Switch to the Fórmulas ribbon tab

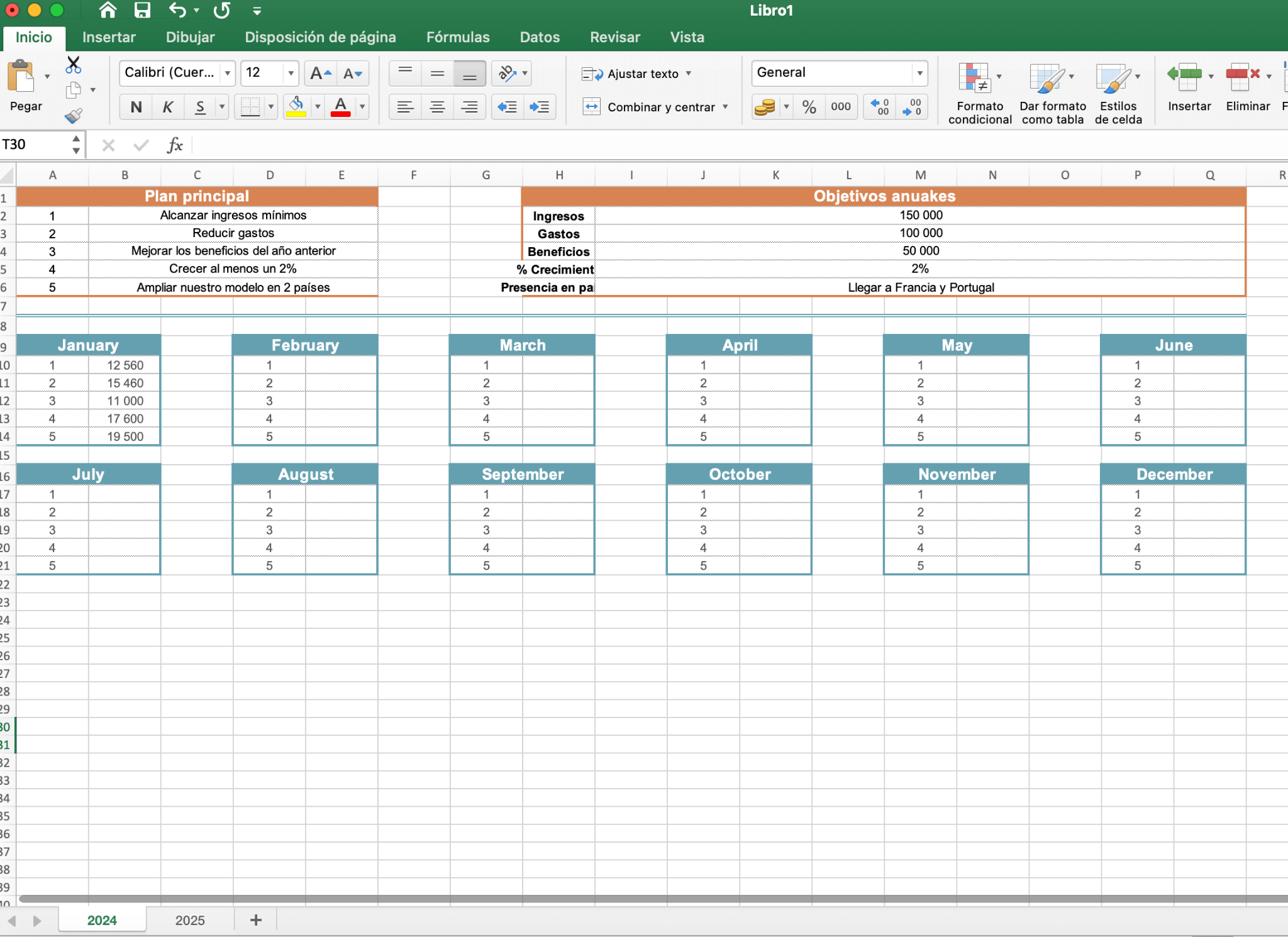pyautogui.click(x=457, y=37)
